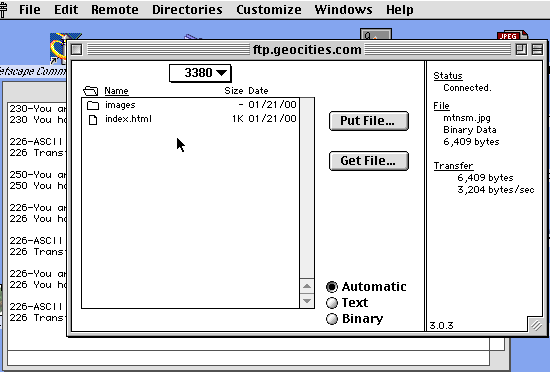The width and height of the screenshot is (550, 372).
Task: Open the Edit menu
Action: (x=66, y=9)
